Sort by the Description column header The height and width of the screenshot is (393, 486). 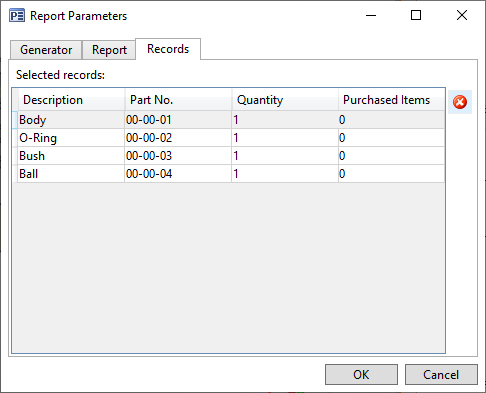(x=71, y=100)
